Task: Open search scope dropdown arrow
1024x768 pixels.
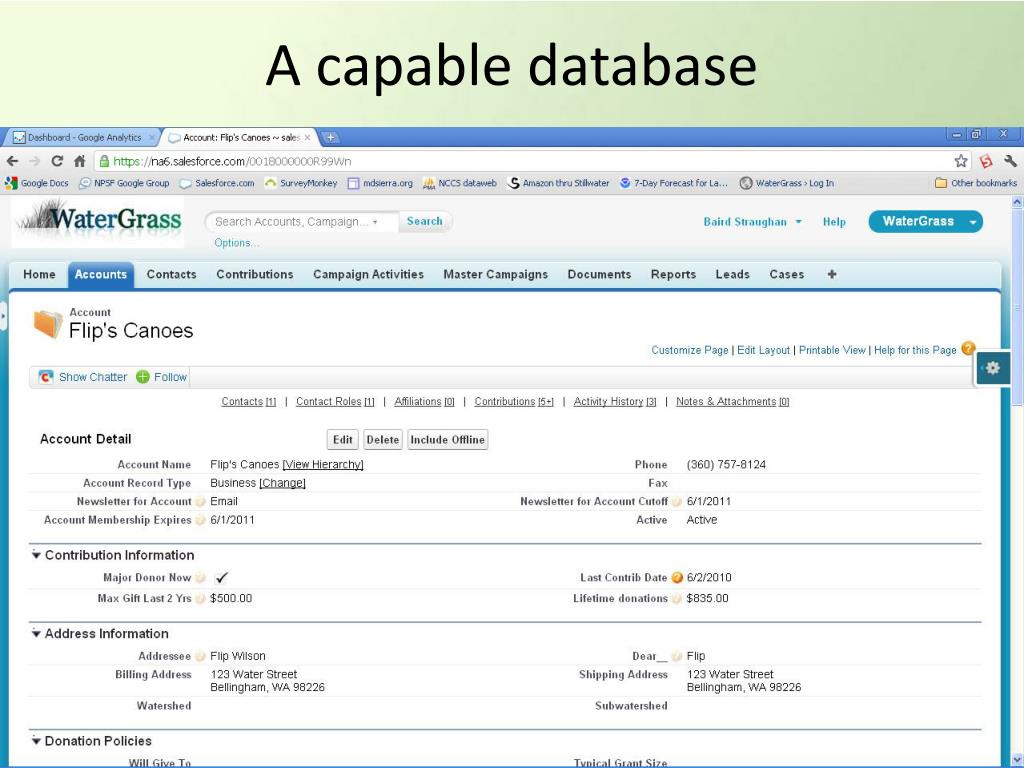Action: coord(375,222)
